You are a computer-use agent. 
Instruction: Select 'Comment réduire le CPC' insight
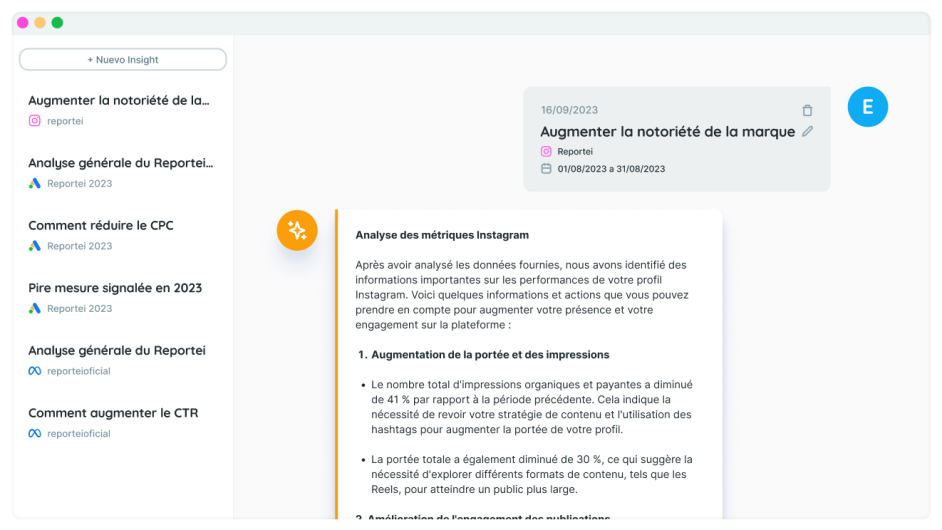coord(101,225)
